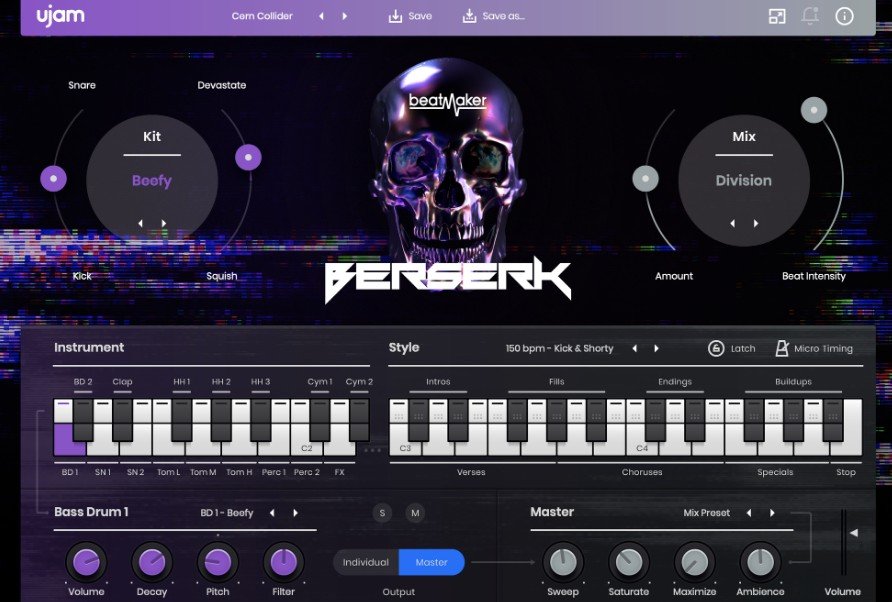This screenshot has width=892, height=602.
Task: Select previous Bass Drum 1 sample arrow
Action: (x=272, y=513)
